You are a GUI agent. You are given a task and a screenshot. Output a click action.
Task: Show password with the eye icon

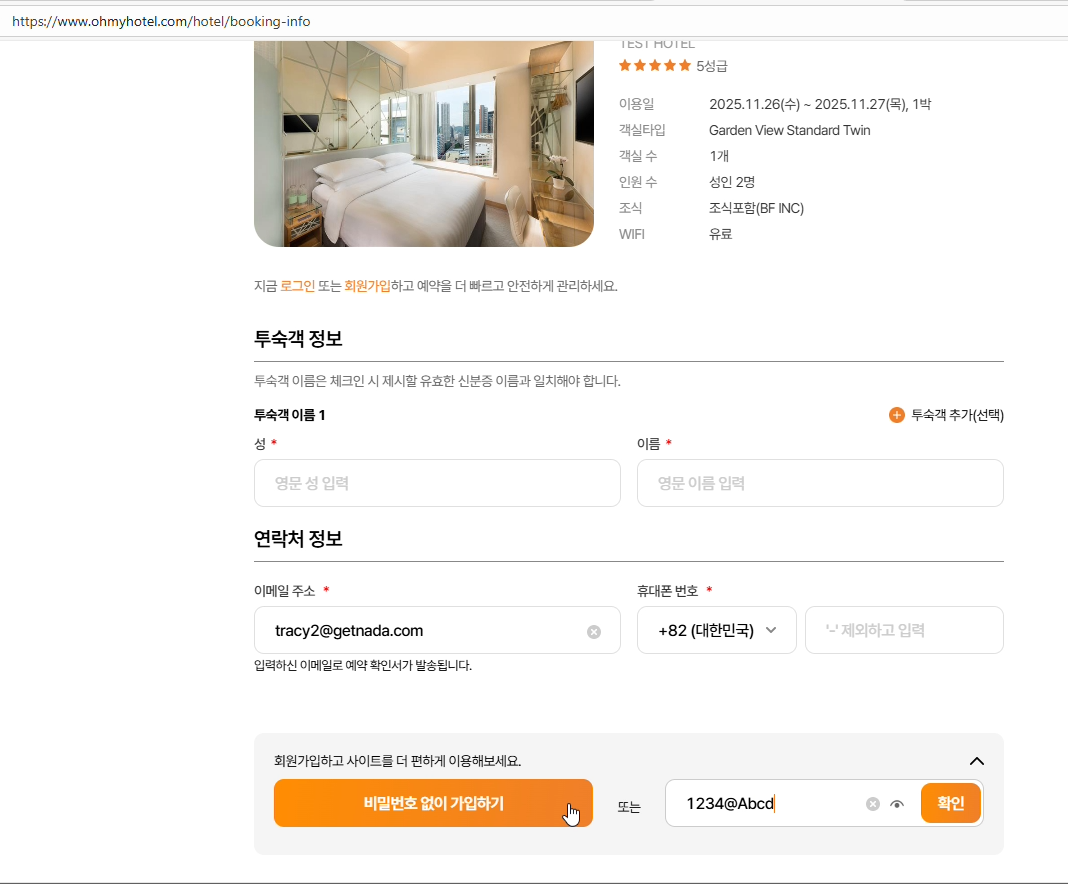coord(897,804)
